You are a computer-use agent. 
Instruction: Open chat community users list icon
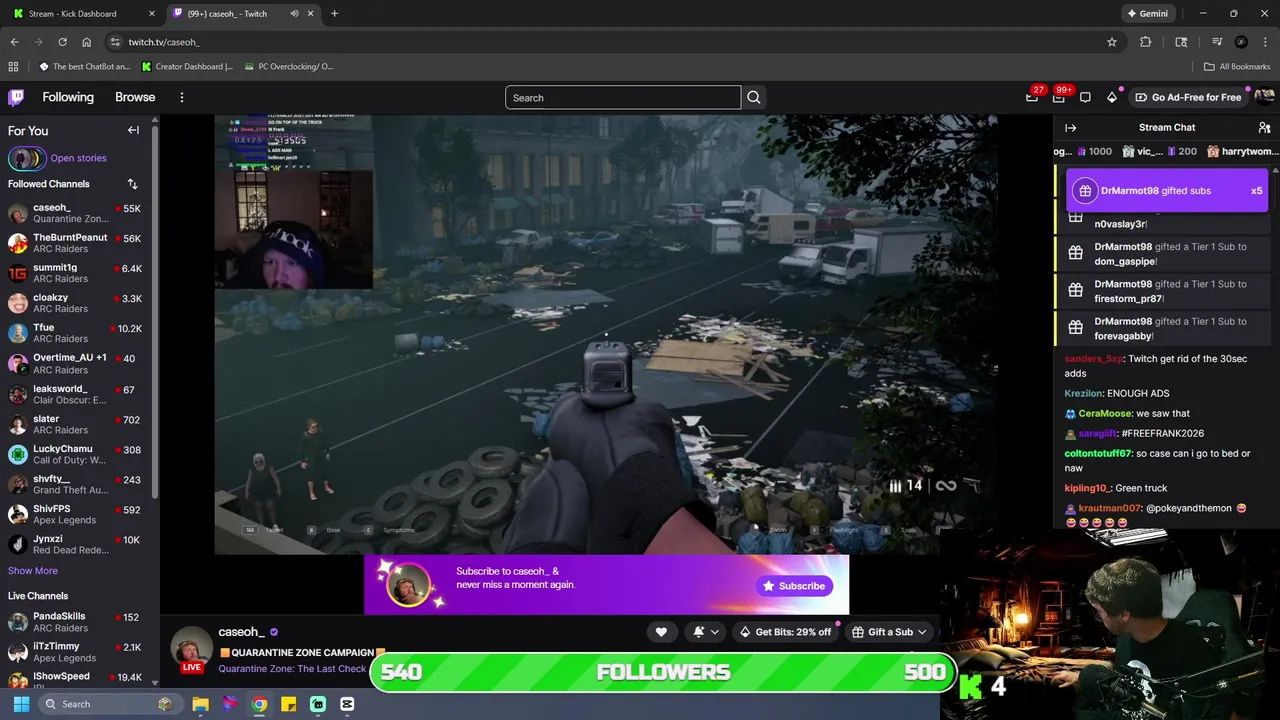pos(1264,128)
